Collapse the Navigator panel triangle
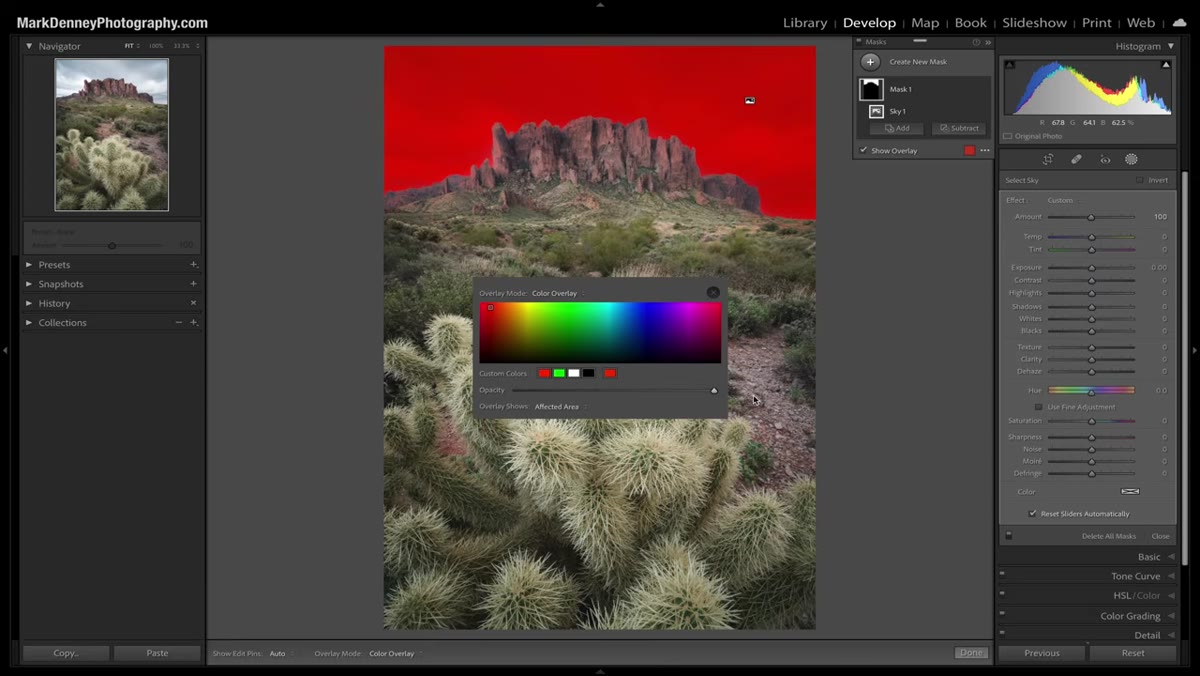1200x676 pixels. (x=29, y=46)
